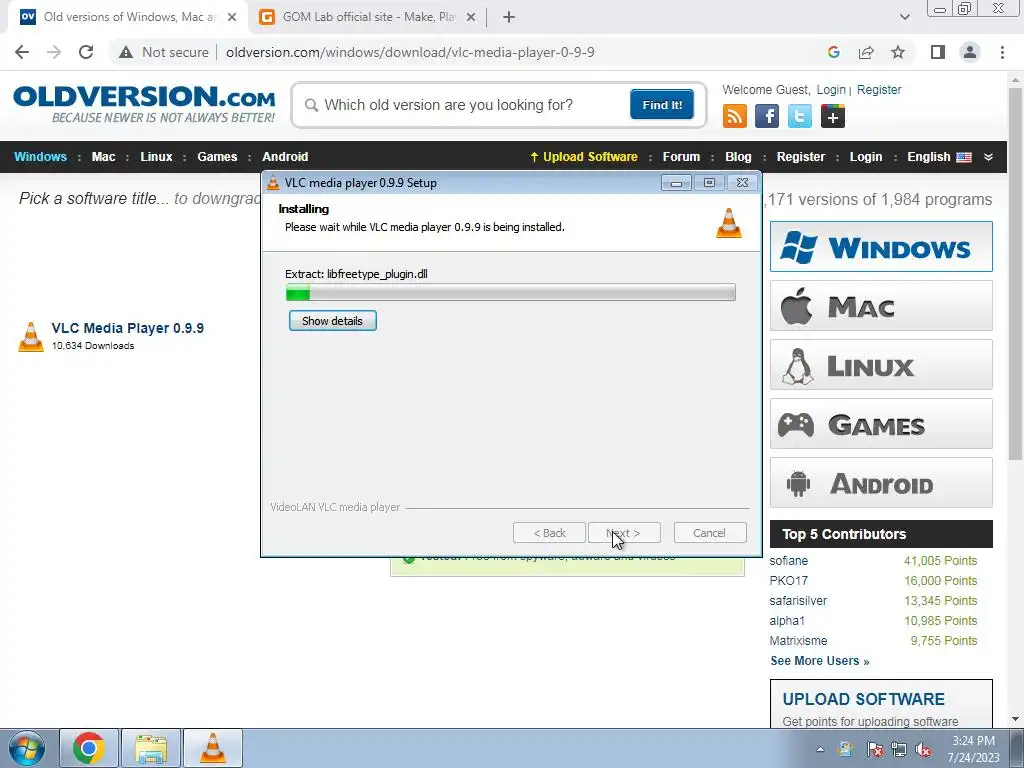This screenshot has width=1024, height=768.
Task: Open the Chrome profile avatar
Action: [x=970, y=52]
